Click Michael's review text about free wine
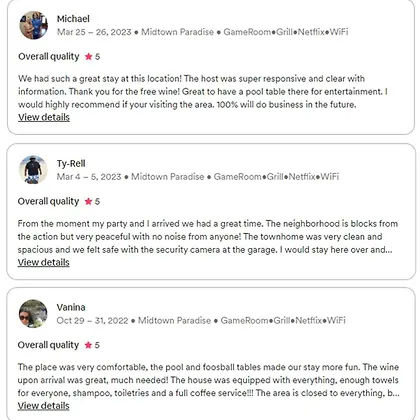Screen dimensions: 420x420 tap(203, 91)
